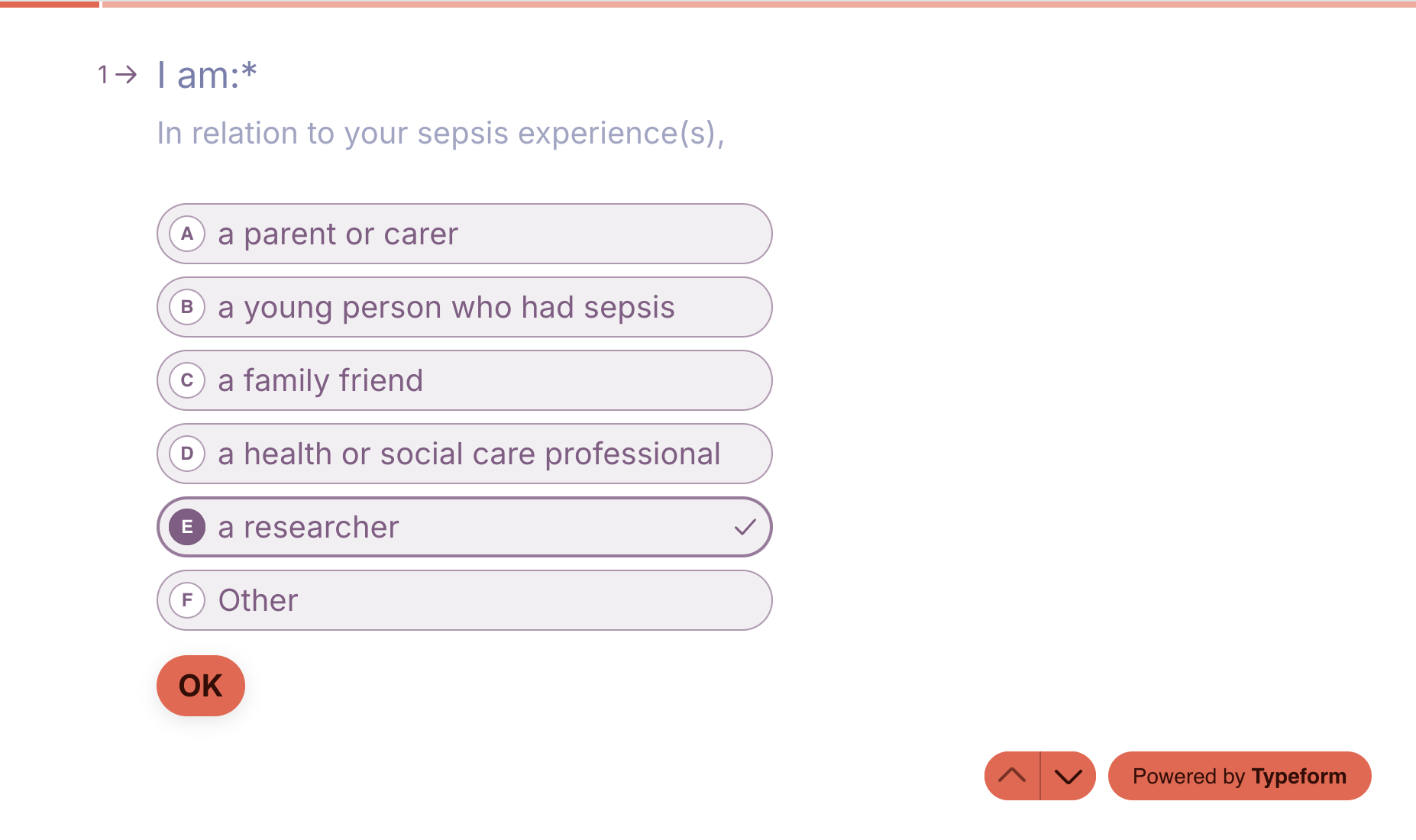Click the letter A key badge
1416x840 pixels.
187,234
